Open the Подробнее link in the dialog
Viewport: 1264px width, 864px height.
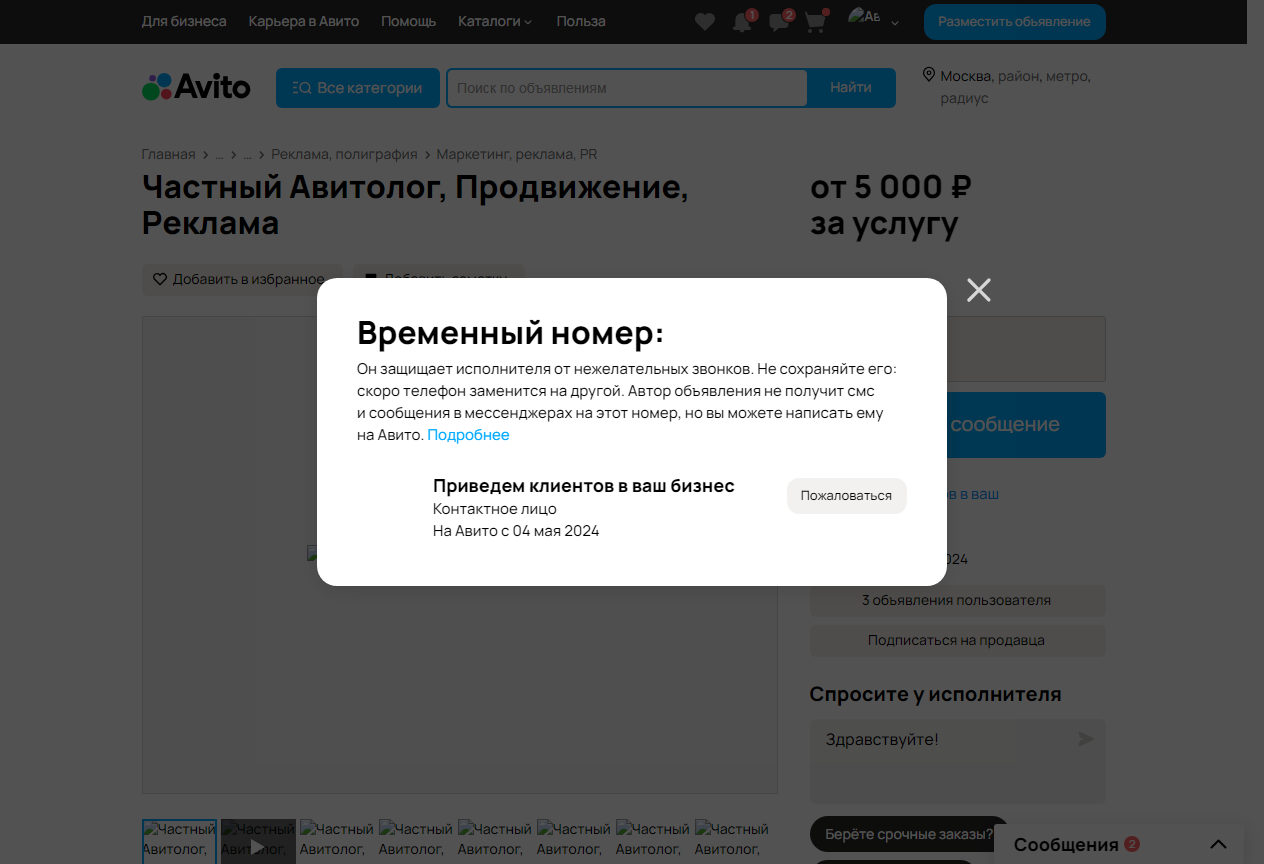(468, 435)
